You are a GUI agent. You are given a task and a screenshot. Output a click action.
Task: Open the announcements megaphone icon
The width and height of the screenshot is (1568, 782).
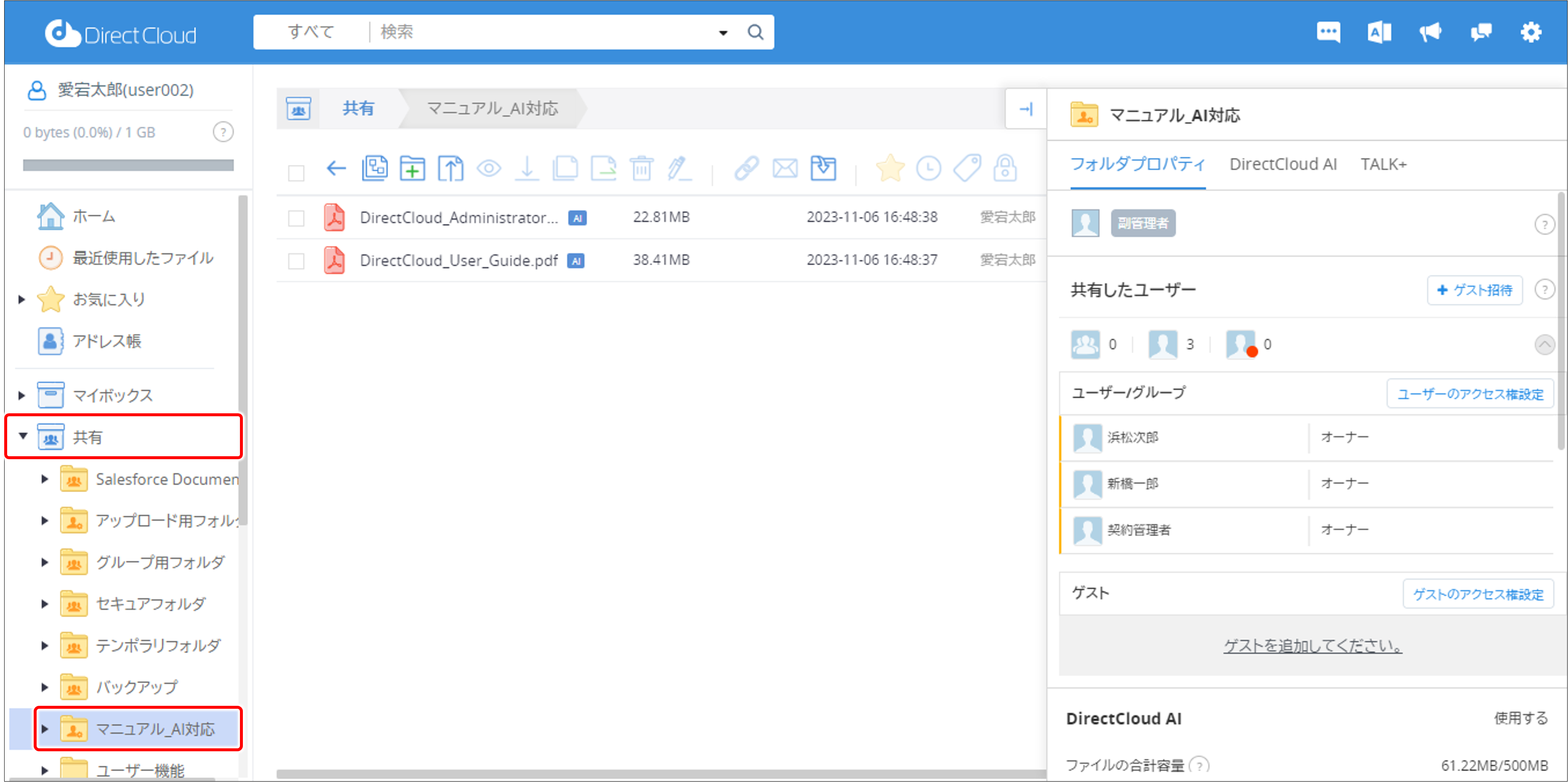click(1430, 32)
